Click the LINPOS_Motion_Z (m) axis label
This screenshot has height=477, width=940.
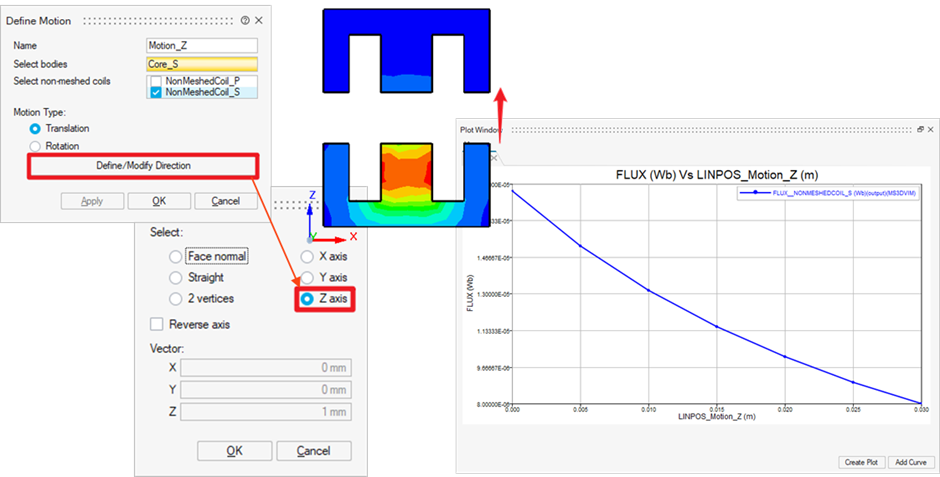tap(717, 416)
